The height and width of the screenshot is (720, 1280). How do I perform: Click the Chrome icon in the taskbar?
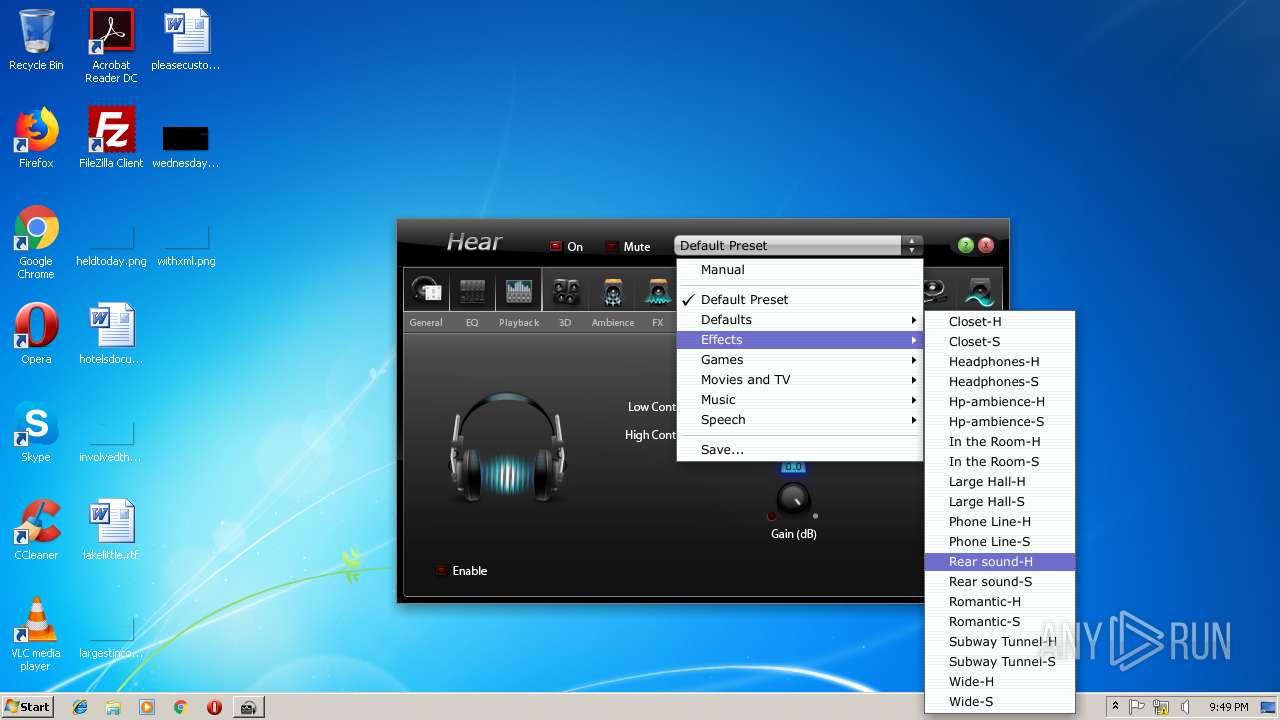[x=181, y=707]
